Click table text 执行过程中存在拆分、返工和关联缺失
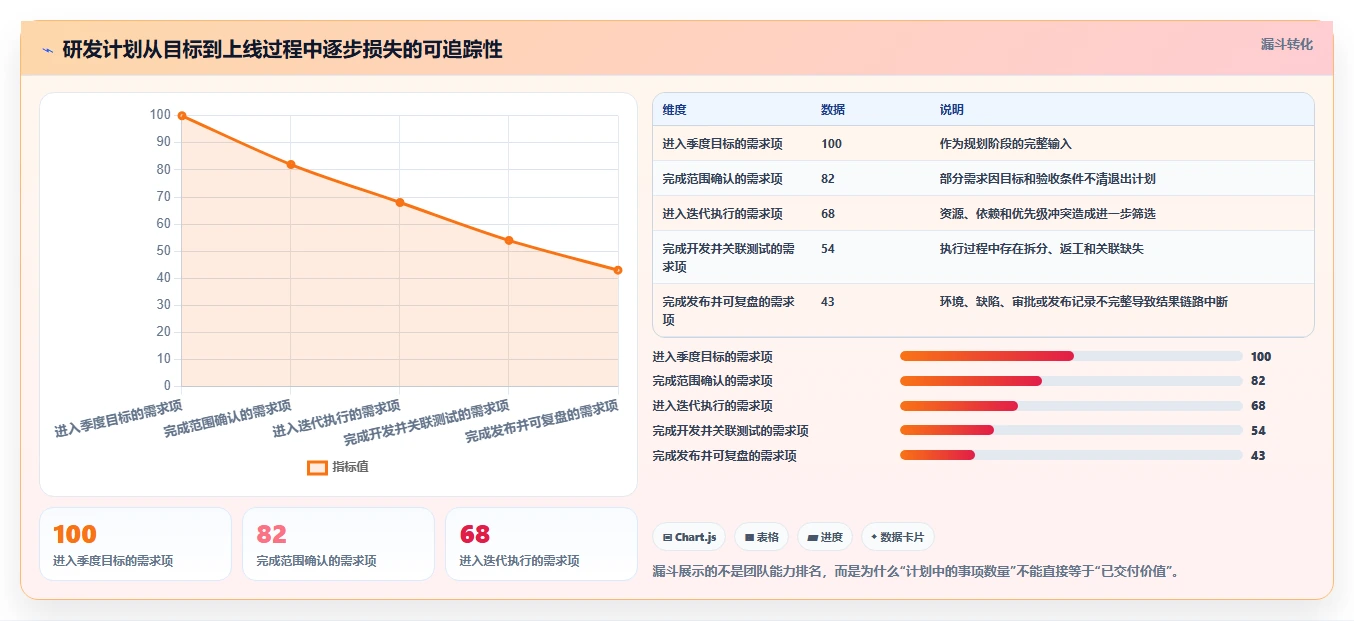The height and width of the screenshot is (621, 1354). tap(1042, 249)
